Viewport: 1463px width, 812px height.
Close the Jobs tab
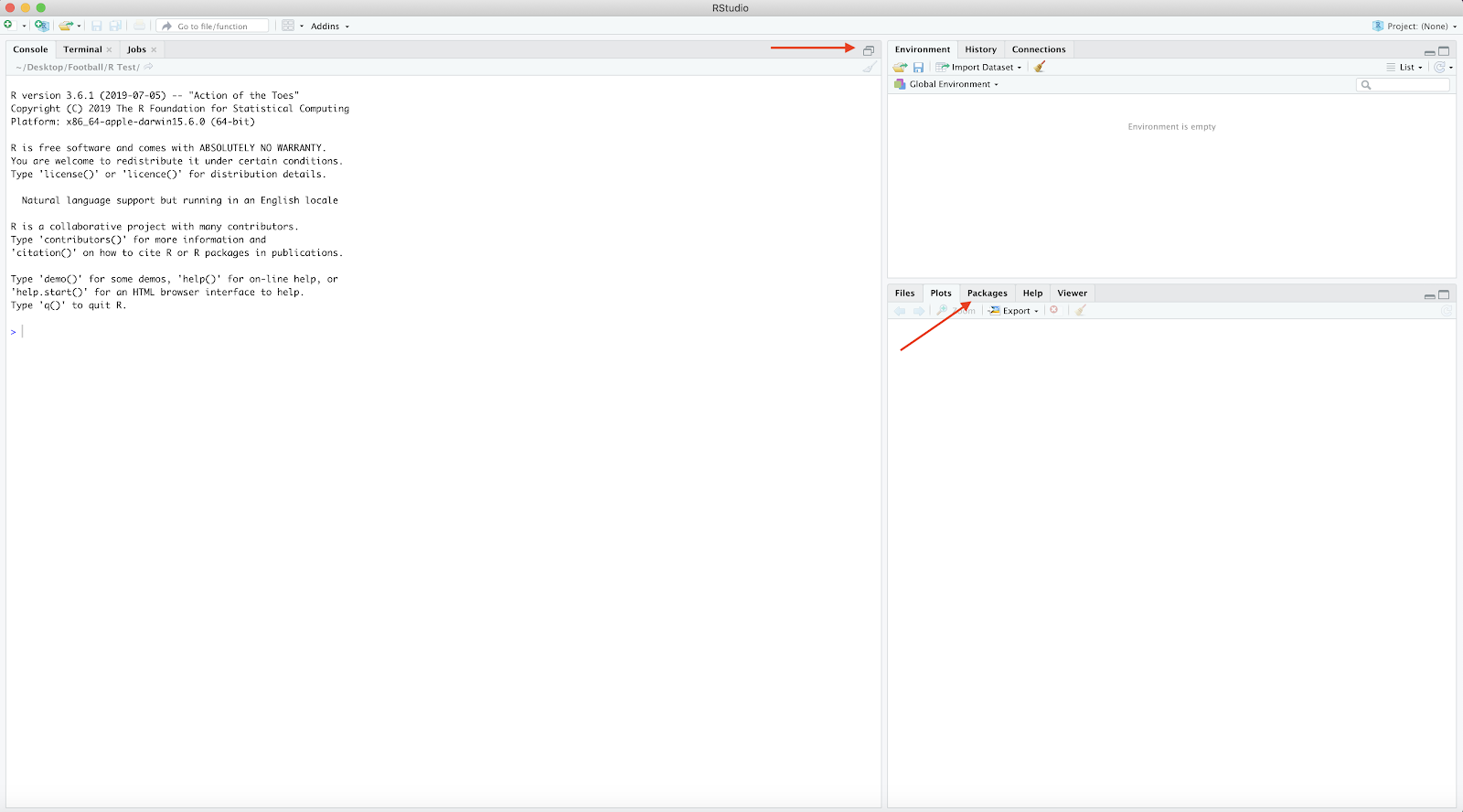click(154, 50)
